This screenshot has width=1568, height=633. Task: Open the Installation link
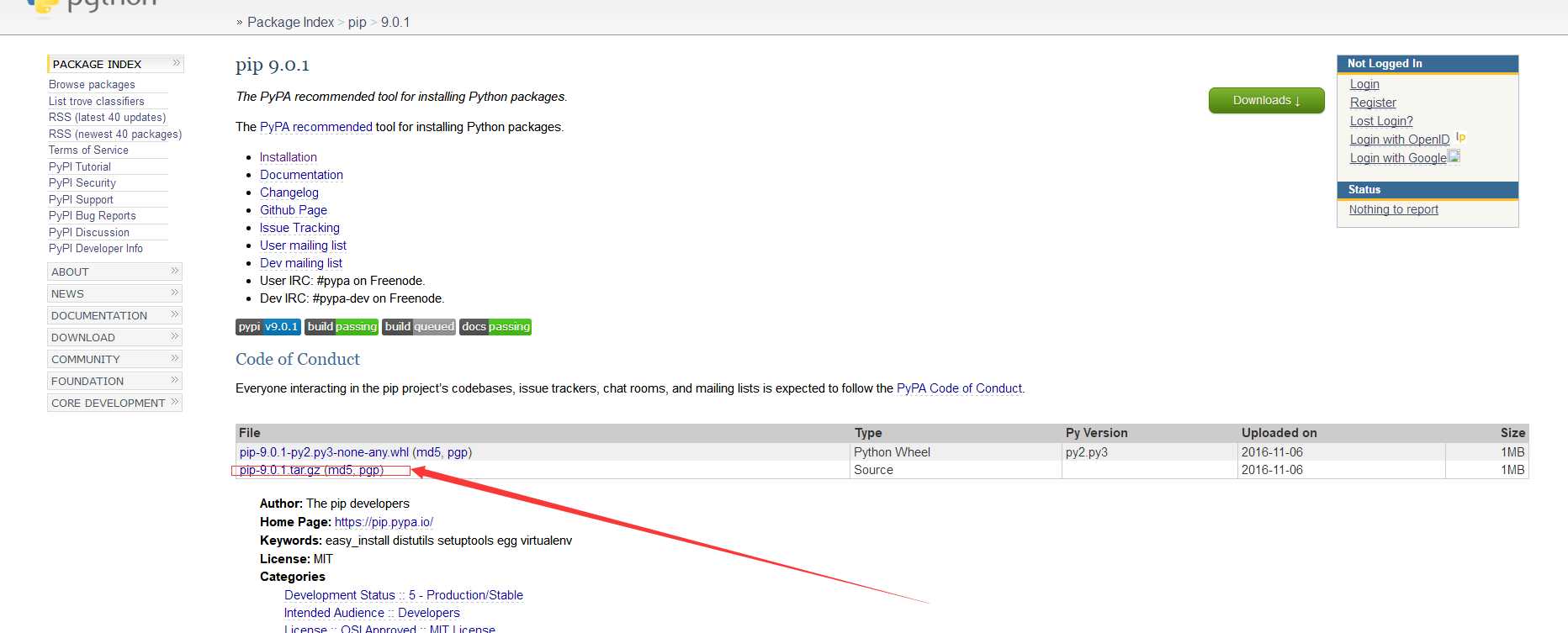[x=289, y=157]
